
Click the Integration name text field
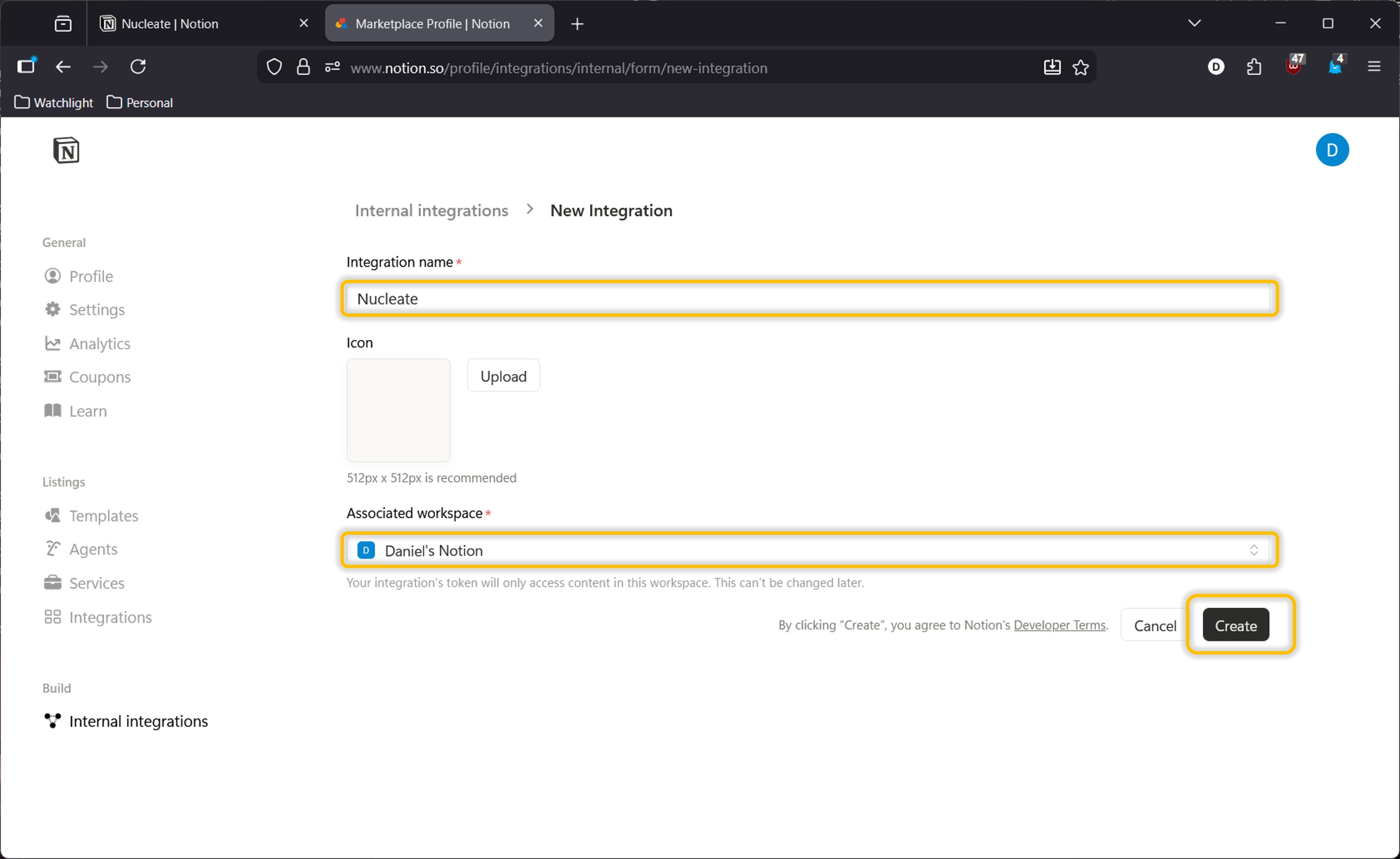click(809, 298)
